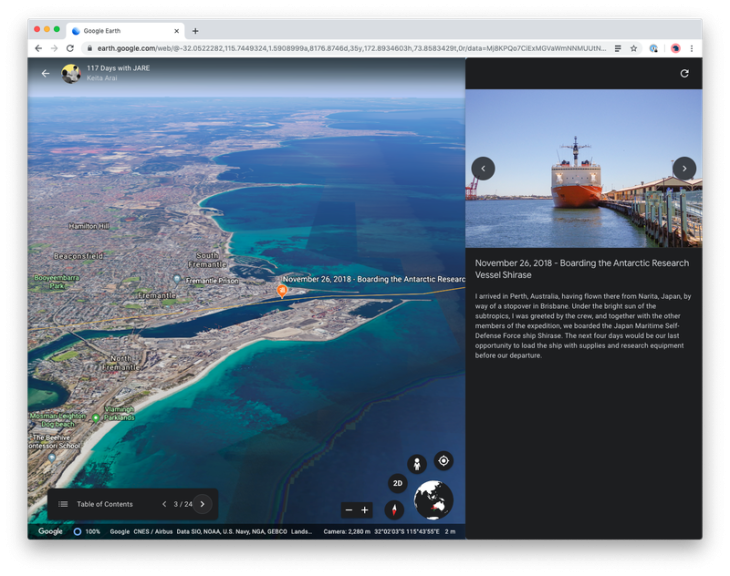Click the Fremantle Prison marker pin

pos(177,279)
